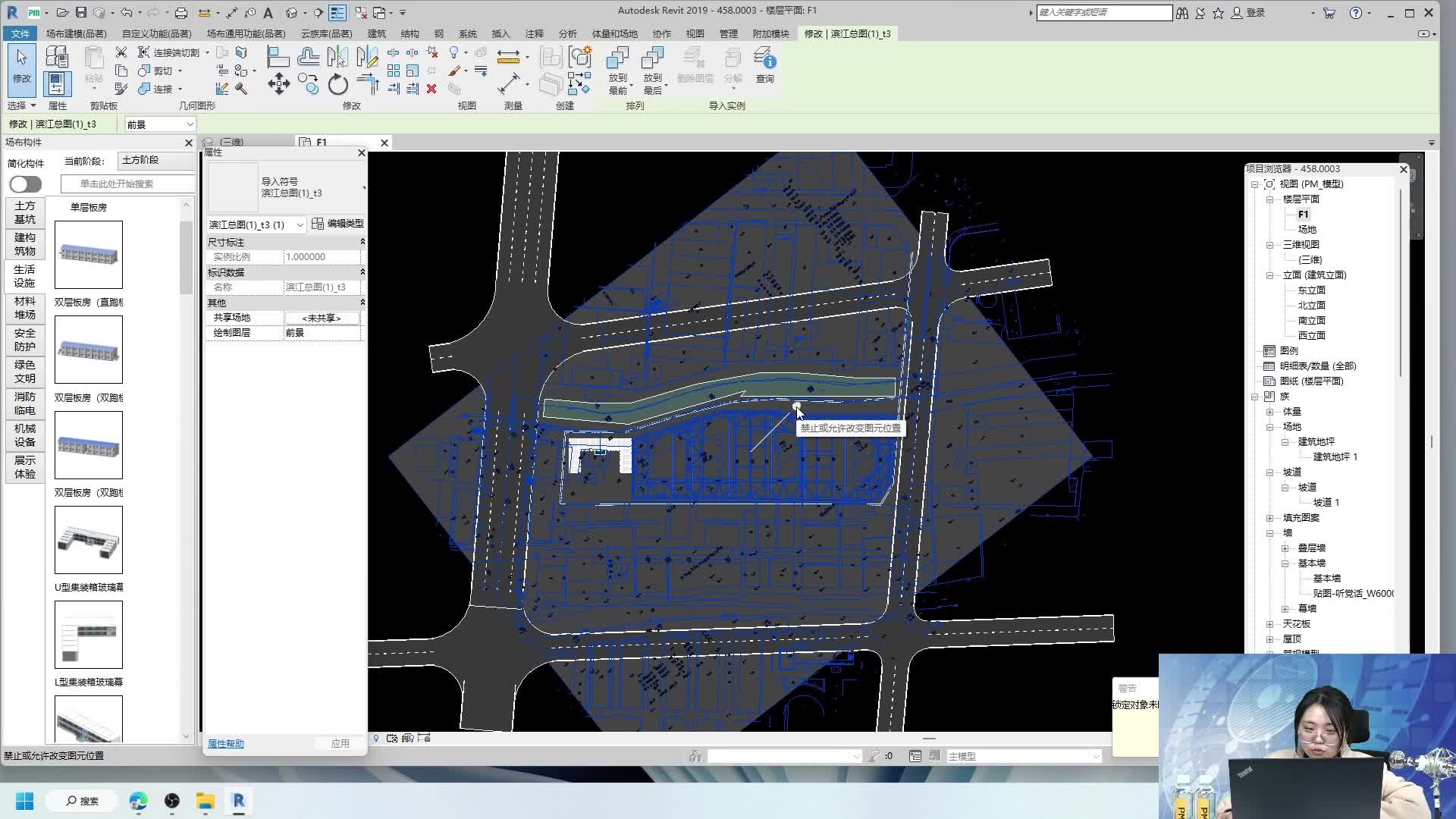Click the <未共享> shared site button
The width and height of the screenshot is (1456, 819).
322,318
